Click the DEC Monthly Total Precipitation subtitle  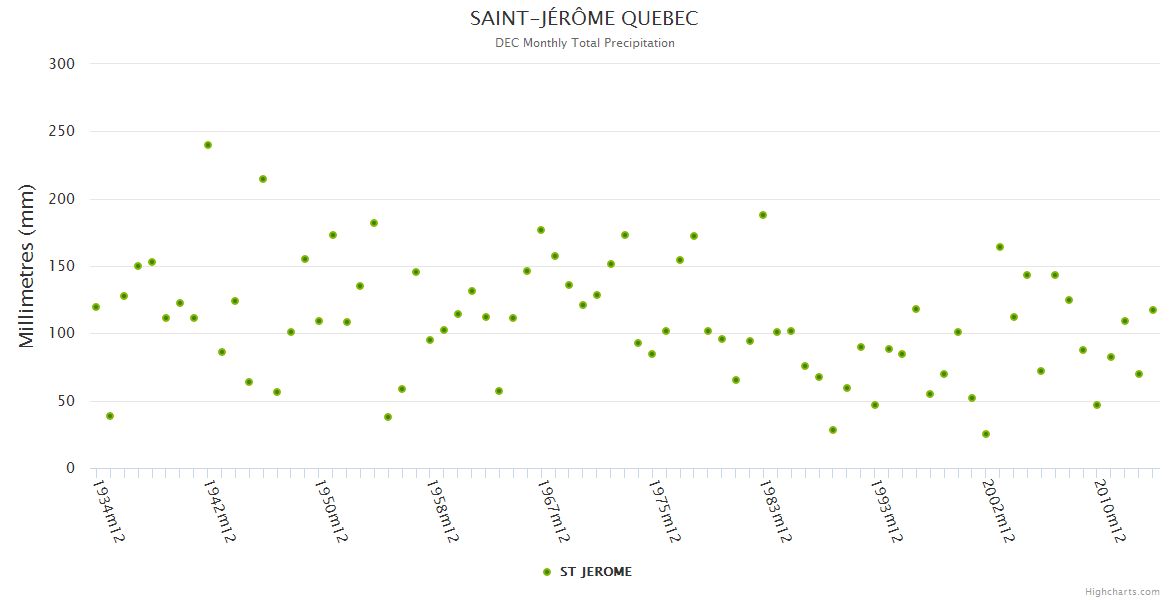tap(584, 43)
